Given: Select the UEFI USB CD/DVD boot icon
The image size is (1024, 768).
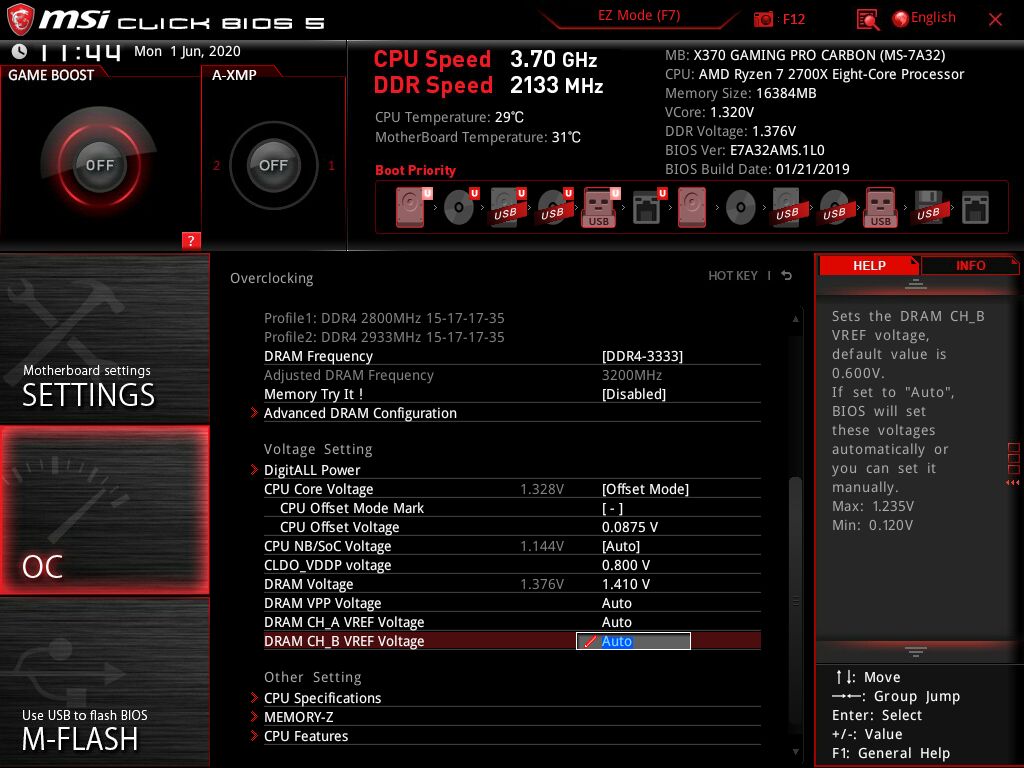Looking at the screenshot, I should pos(554,207).
